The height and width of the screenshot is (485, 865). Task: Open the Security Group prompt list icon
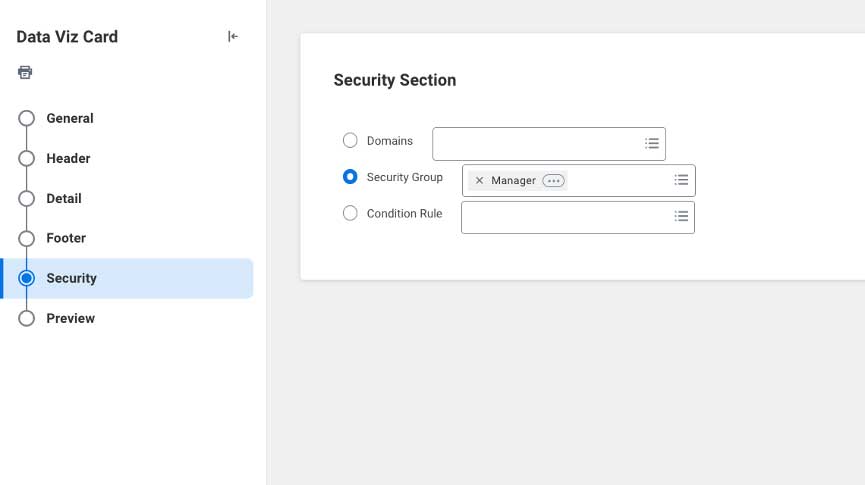point(681,180)
